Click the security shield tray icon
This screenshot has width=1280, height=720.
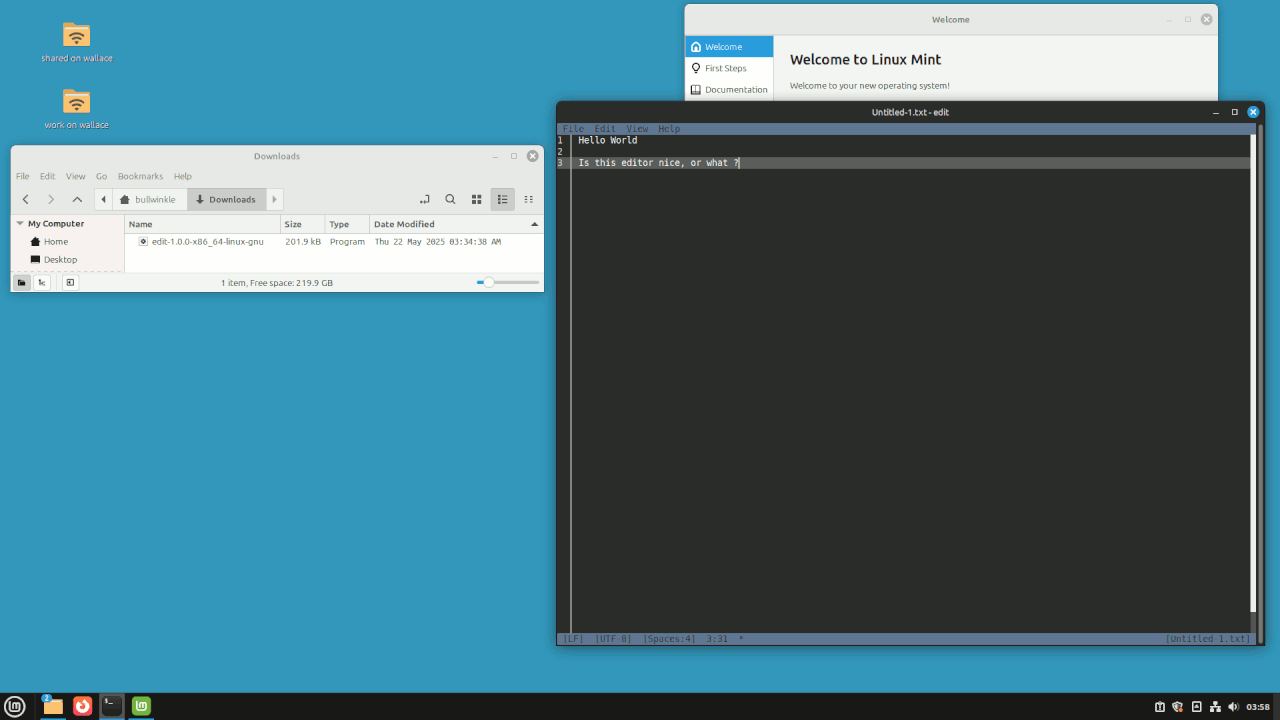pos(1178,707)
